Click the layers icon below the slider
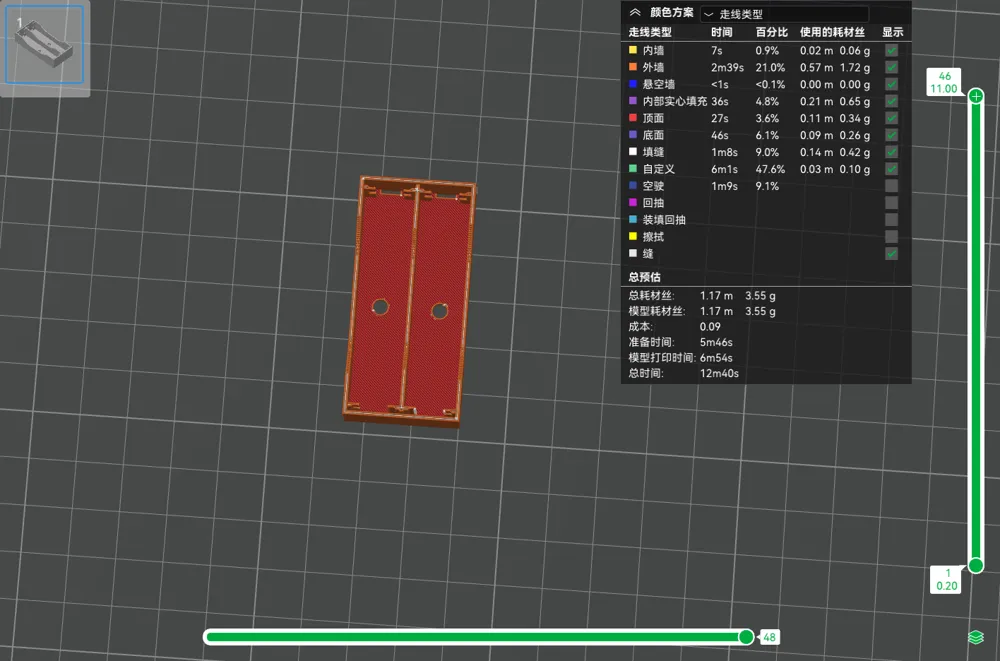Screen dimensions: 1000x661 [x=975, y=637]
